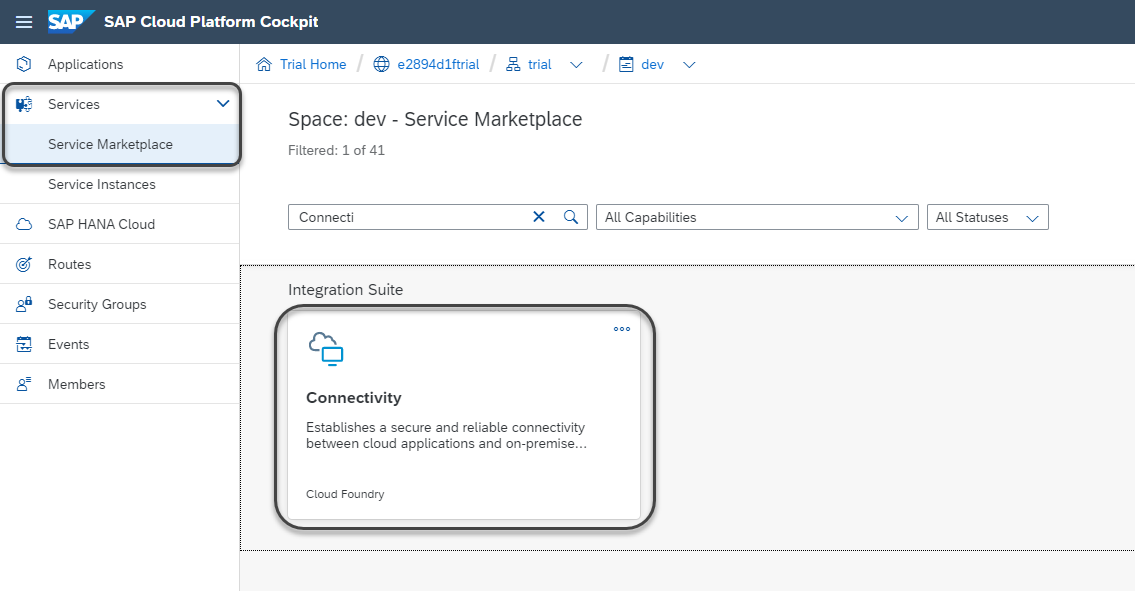Go to Events in the sidebar

119,344
